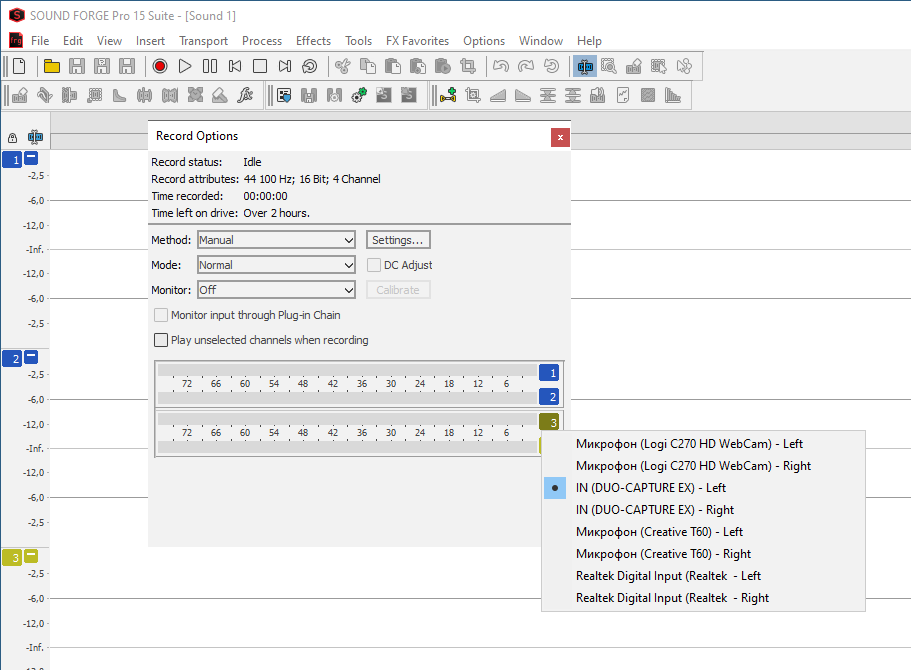
Task: Click meter channel 1 input button
Action: coord(548,372)
